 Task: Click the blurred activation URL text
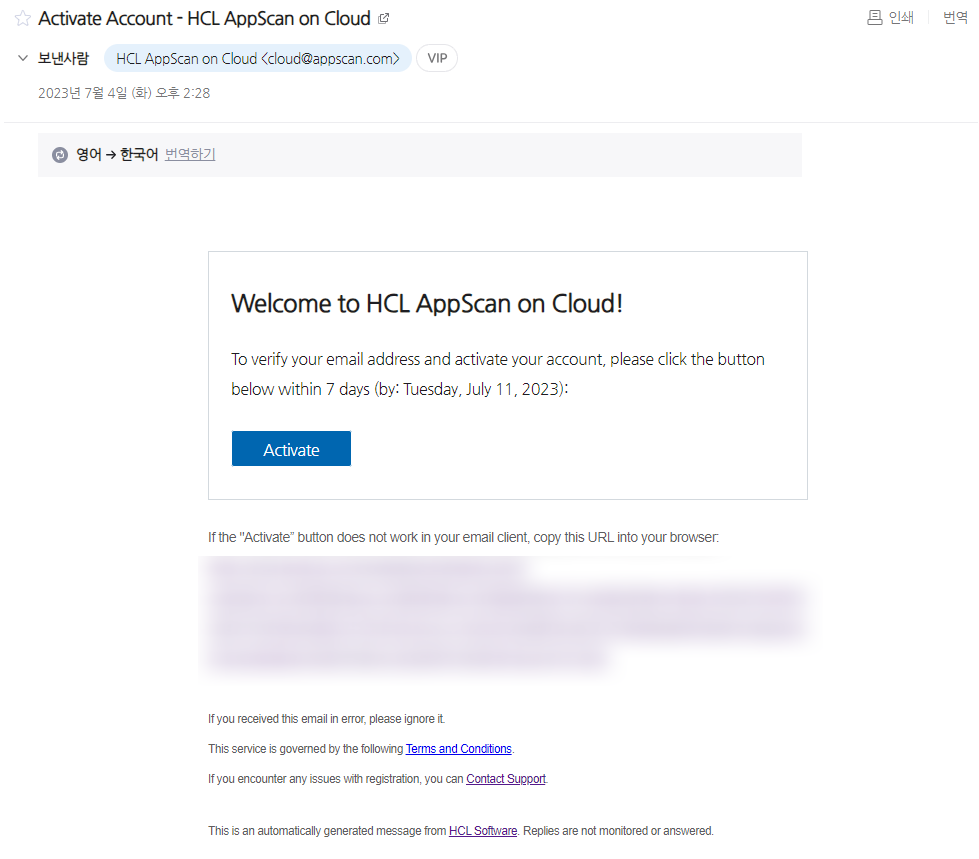(x=506, y=614)
